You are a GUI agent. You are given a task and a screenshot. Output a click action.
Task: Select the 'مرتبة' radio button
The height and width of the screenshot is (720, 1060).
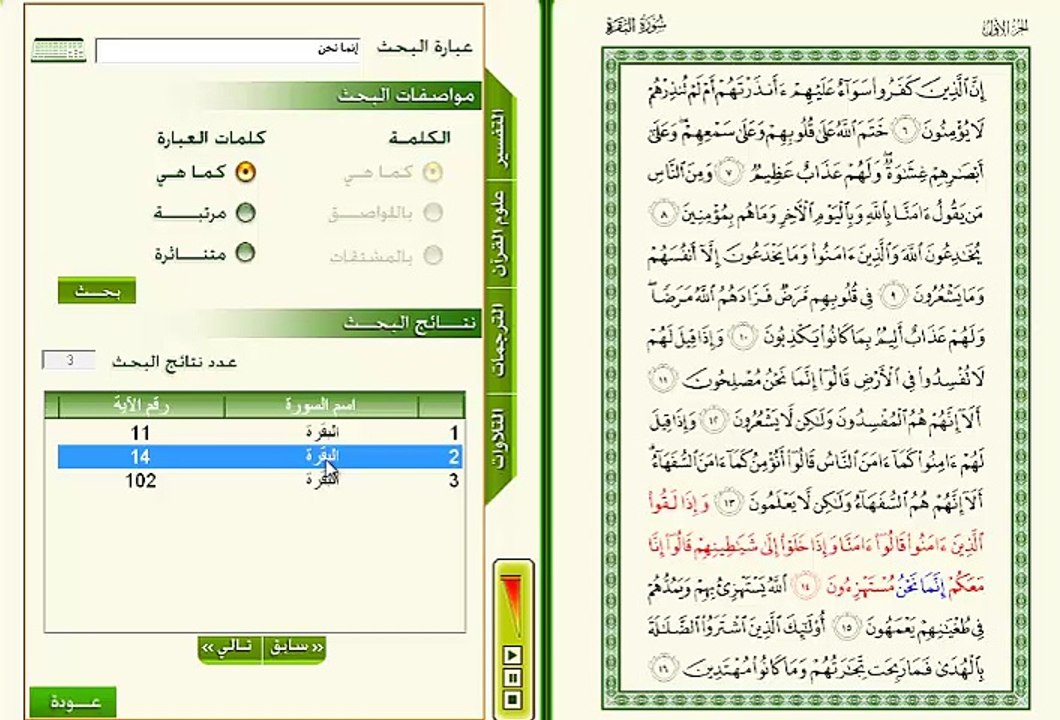(x=245, y=213)
